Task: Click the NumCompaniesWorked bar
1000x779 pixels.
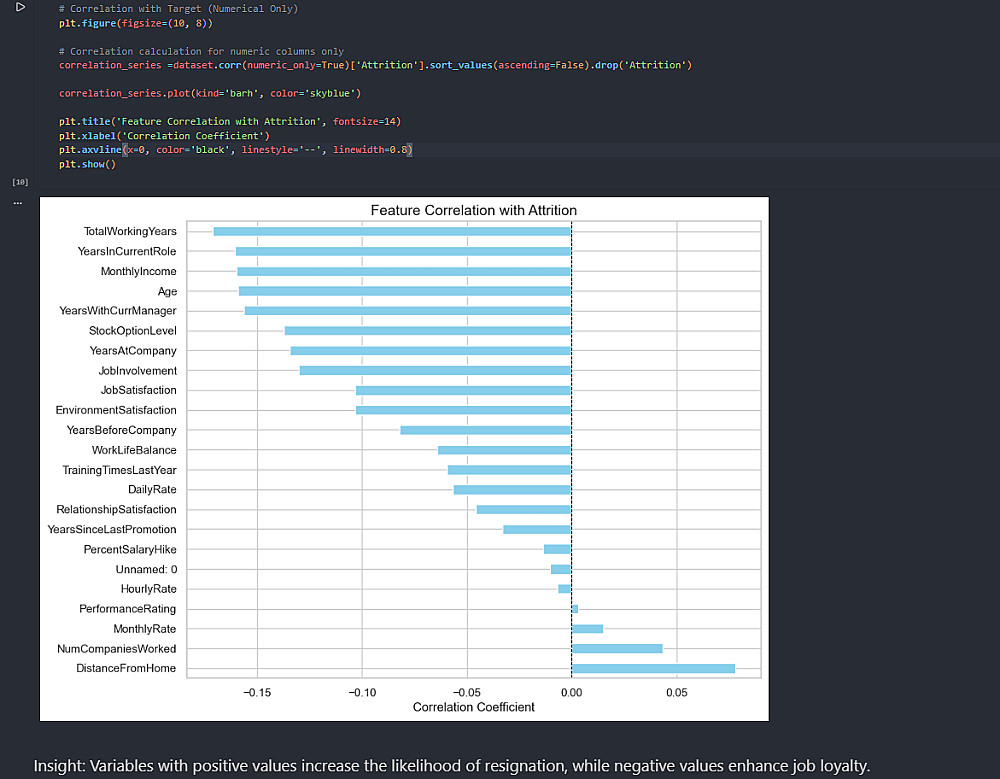Action: pos(616,649)
